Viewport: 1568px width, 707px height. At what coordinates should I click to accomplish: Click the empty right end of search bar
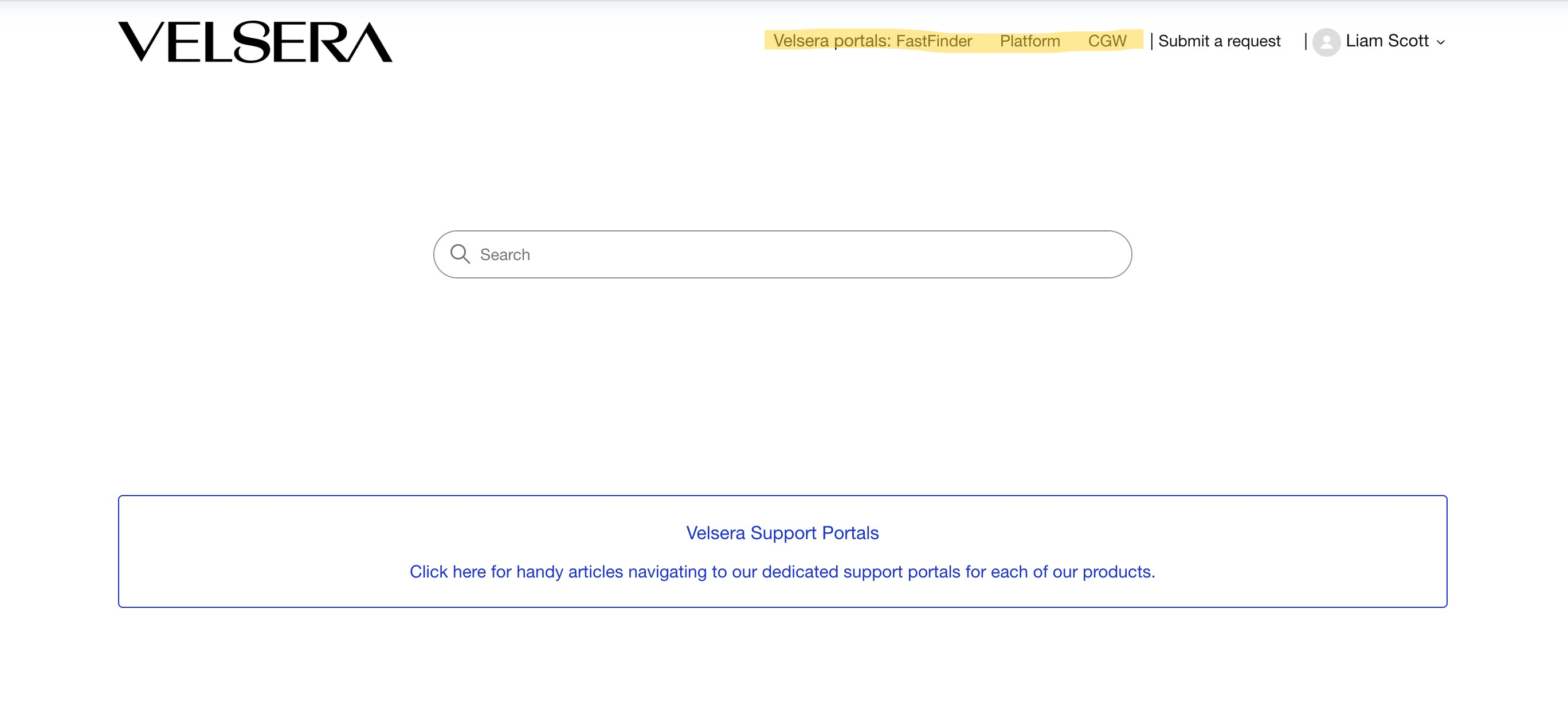[x=1035, y=254]
